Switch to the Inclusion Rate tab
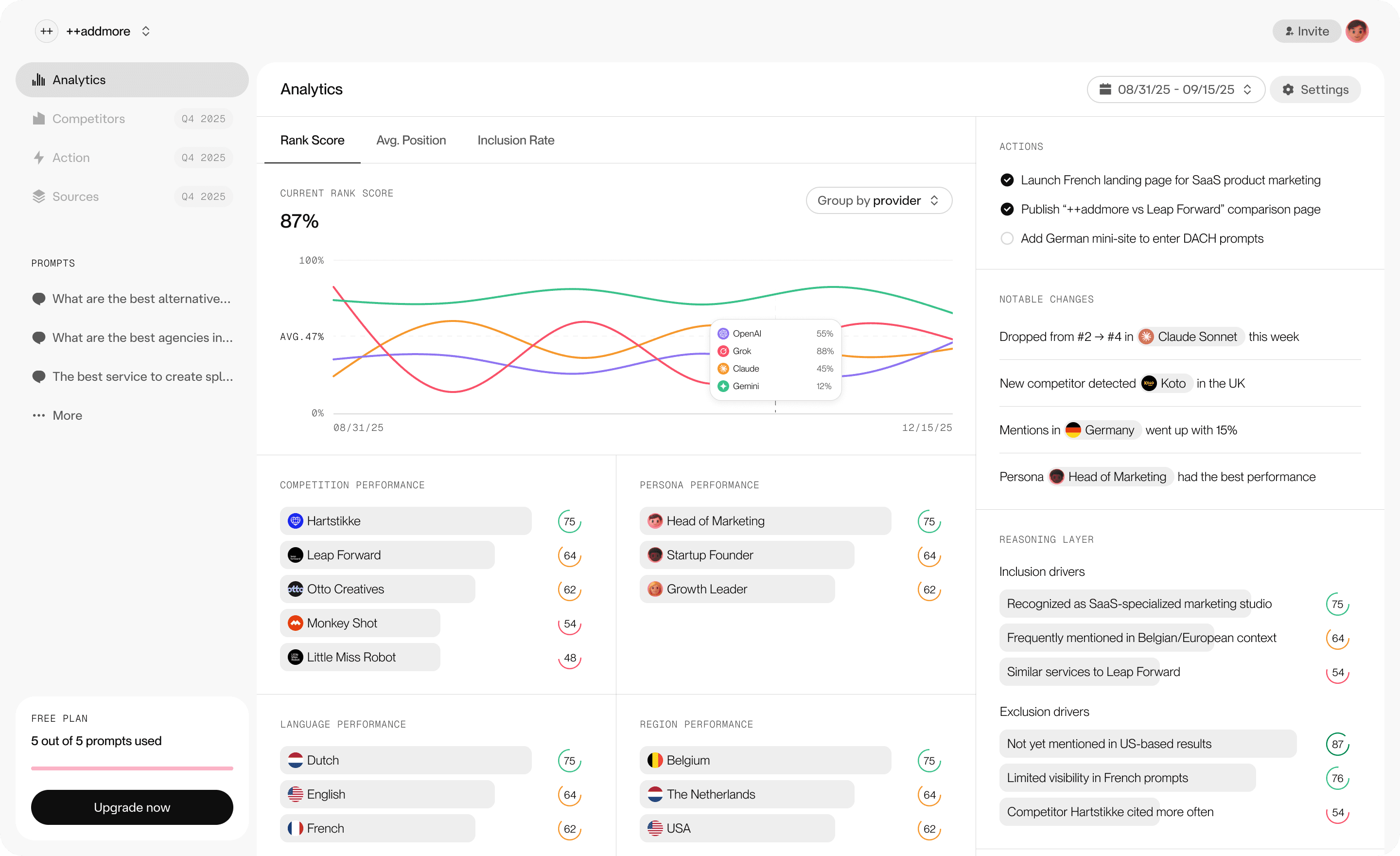1400x856 pixels. [515, 141]
